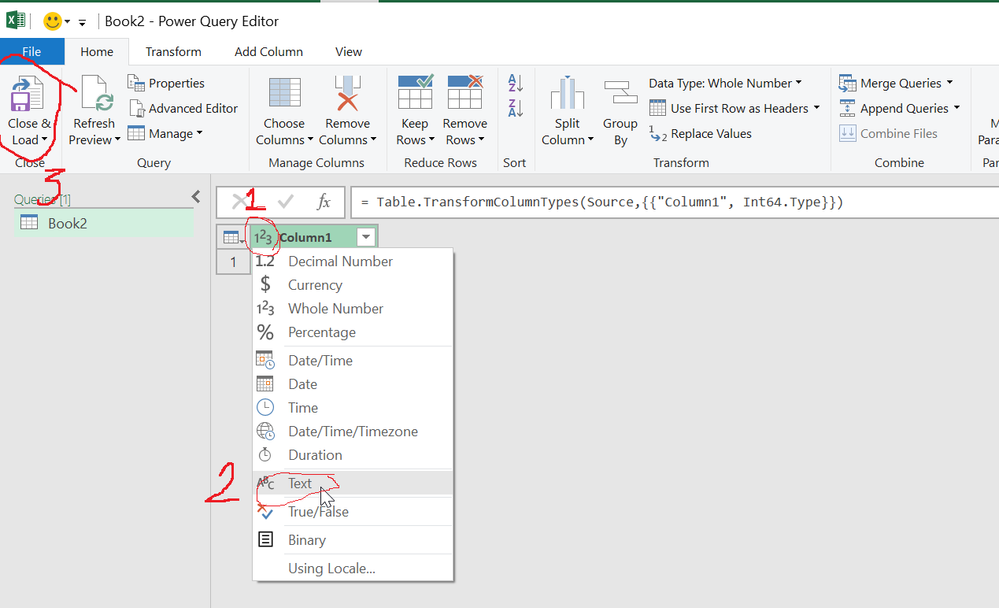Image resolution: width=999 pixels, height=608 pixels.
Task: Switch to the Add Column tab
Action: [269, 52]
